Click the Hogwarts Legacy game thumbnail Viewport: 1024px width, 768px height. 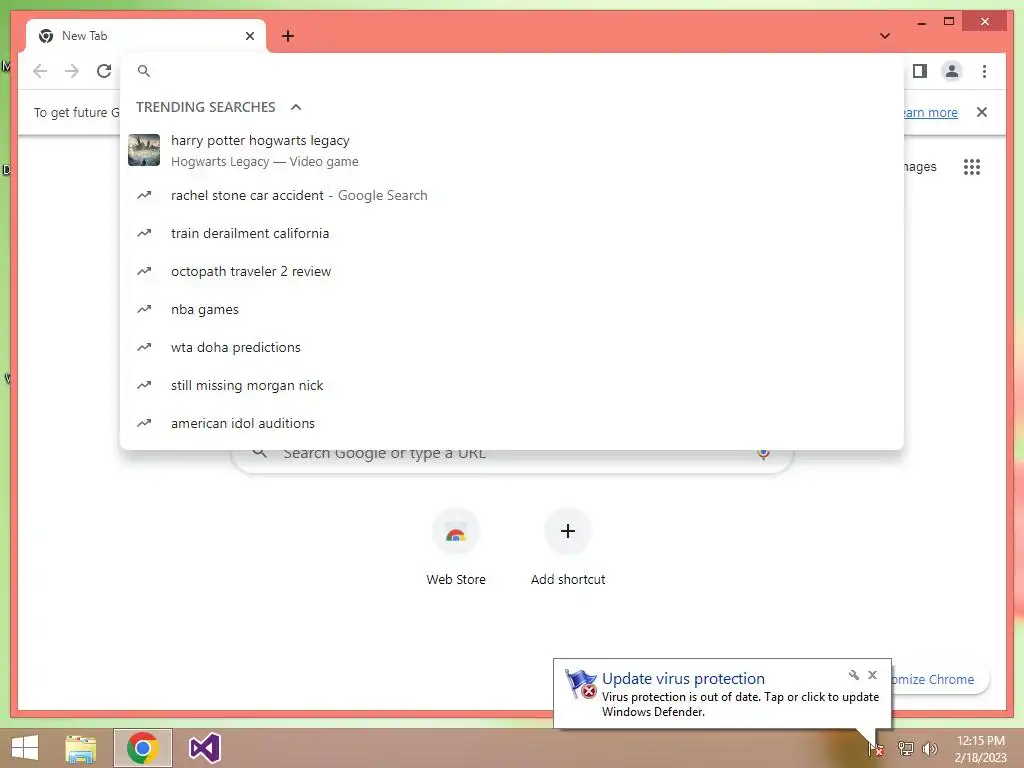[144, 150]
